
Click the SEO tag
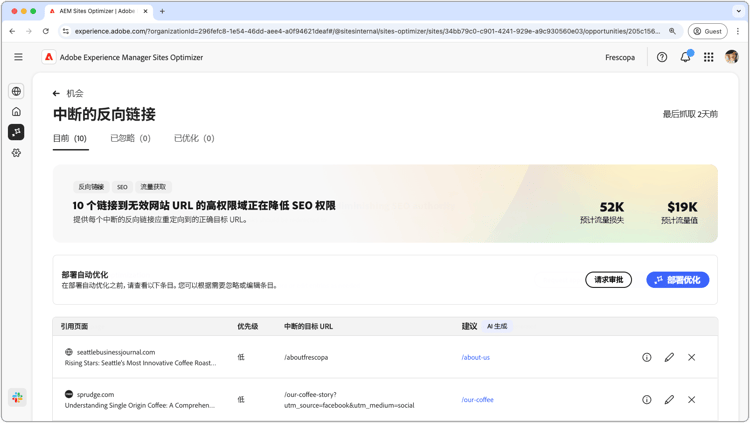tap(122, 187)
